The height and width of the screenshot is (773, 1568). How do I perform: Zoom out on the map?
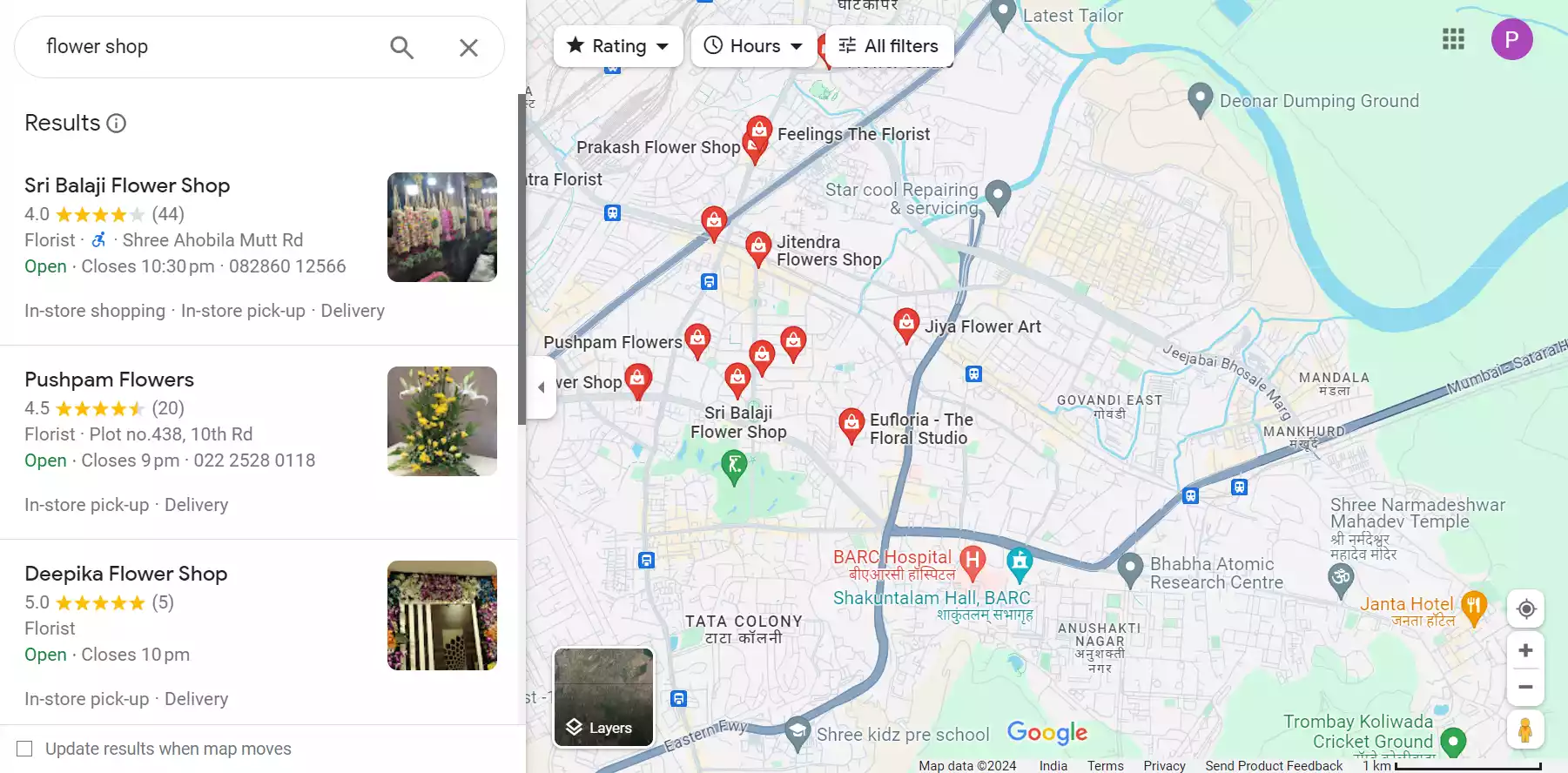[1525, 687]
